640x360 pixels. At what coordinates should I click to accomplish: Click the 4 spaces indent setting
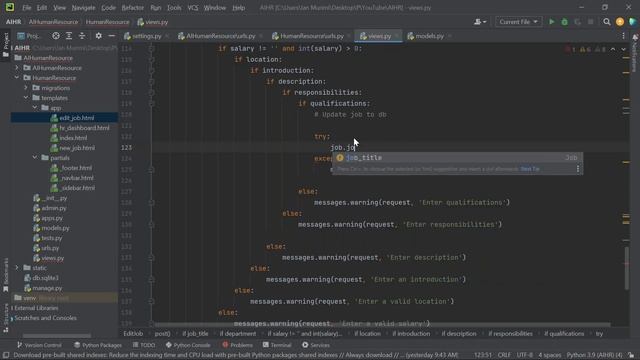point(550,355)
